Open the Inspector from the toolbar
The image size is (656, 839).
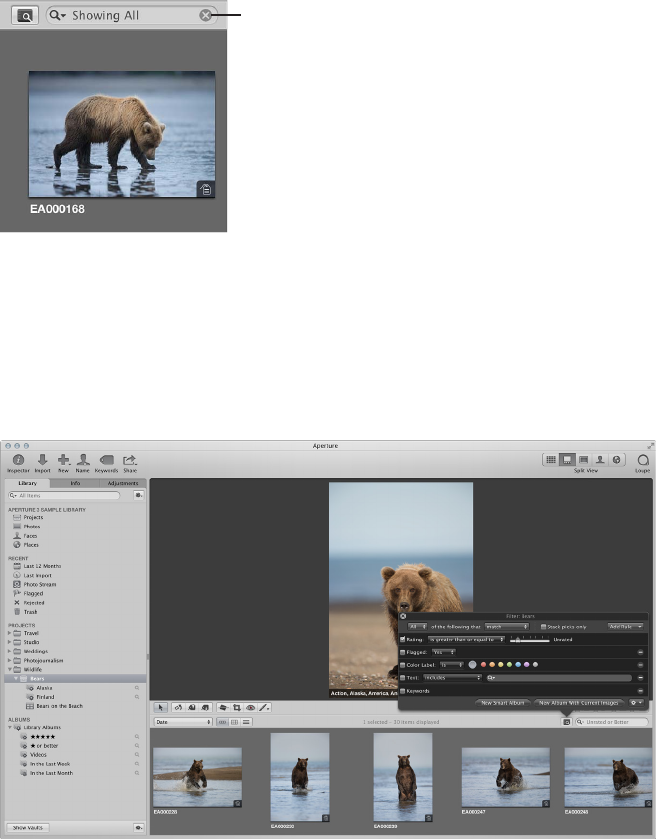tap(18, 463)
